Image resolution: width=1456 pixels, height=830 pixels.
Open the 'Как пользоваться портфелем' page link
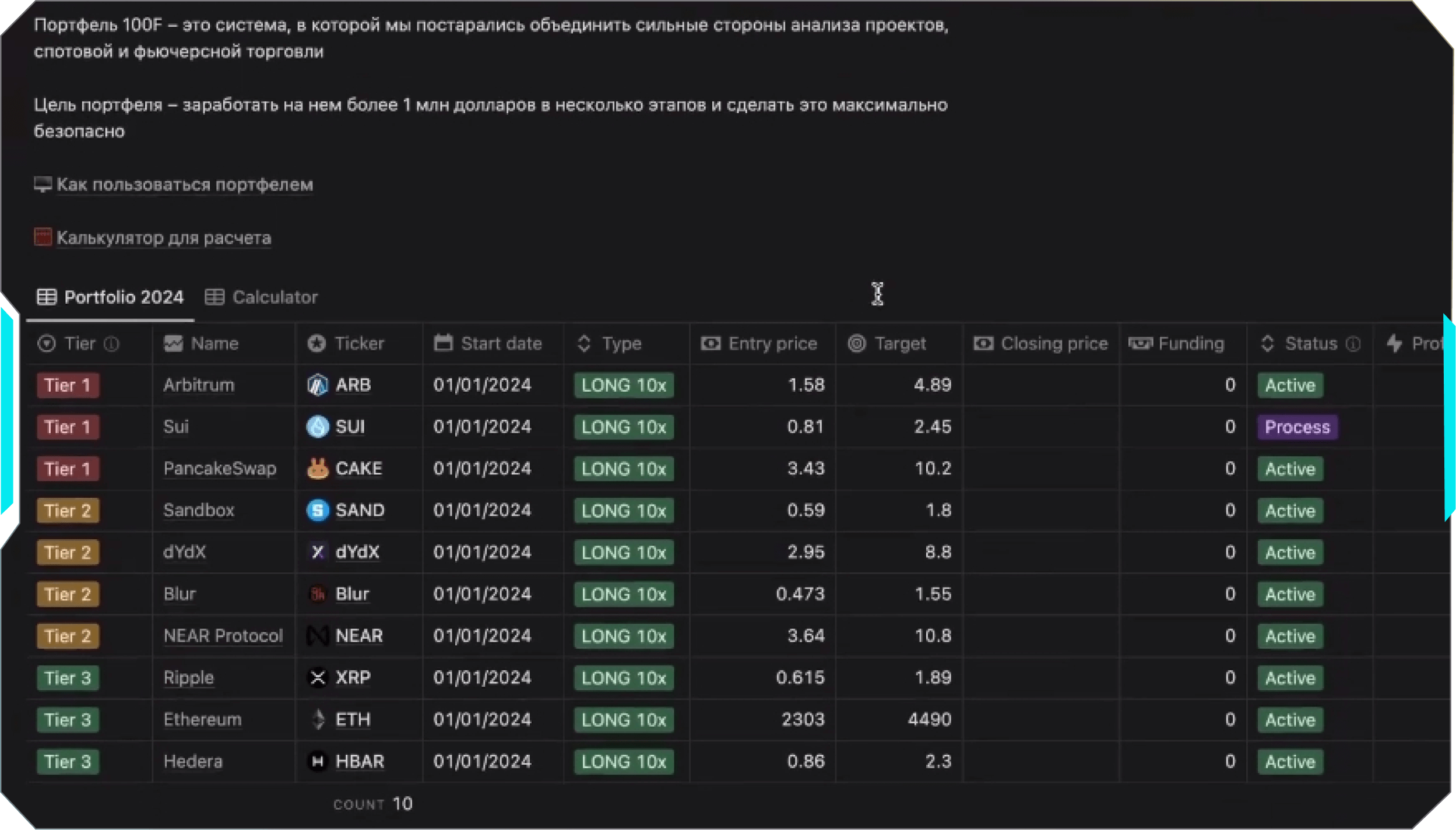tap(184, 185)
